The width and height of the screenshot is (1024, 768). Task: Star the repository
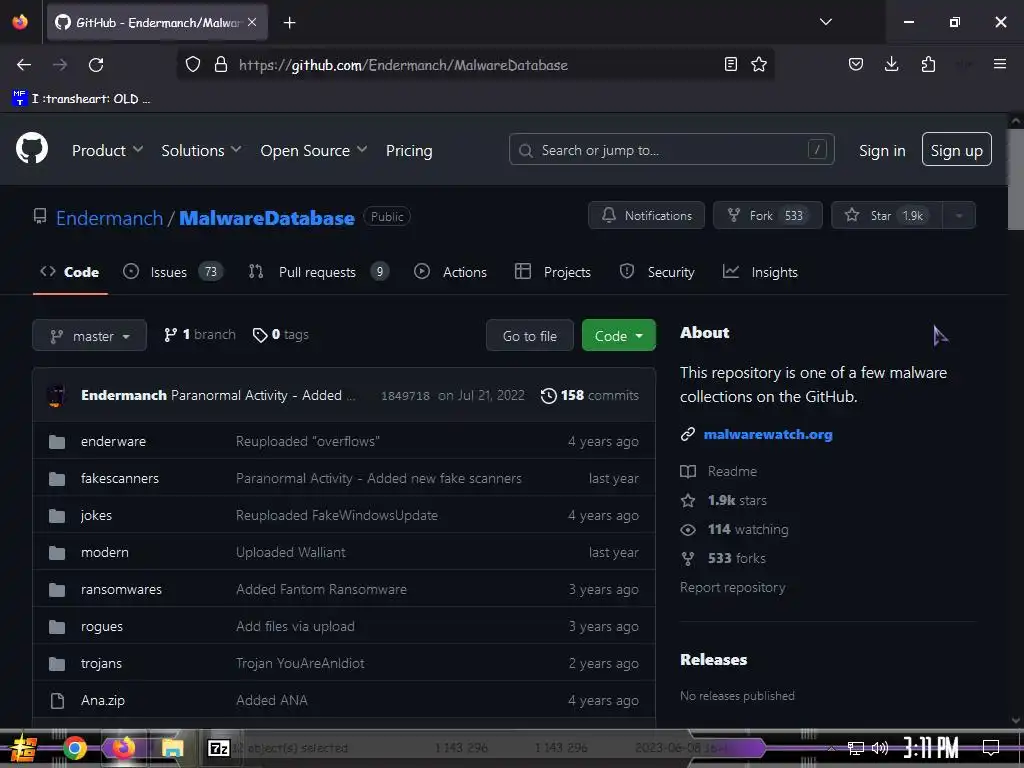[x=886, y=215]
